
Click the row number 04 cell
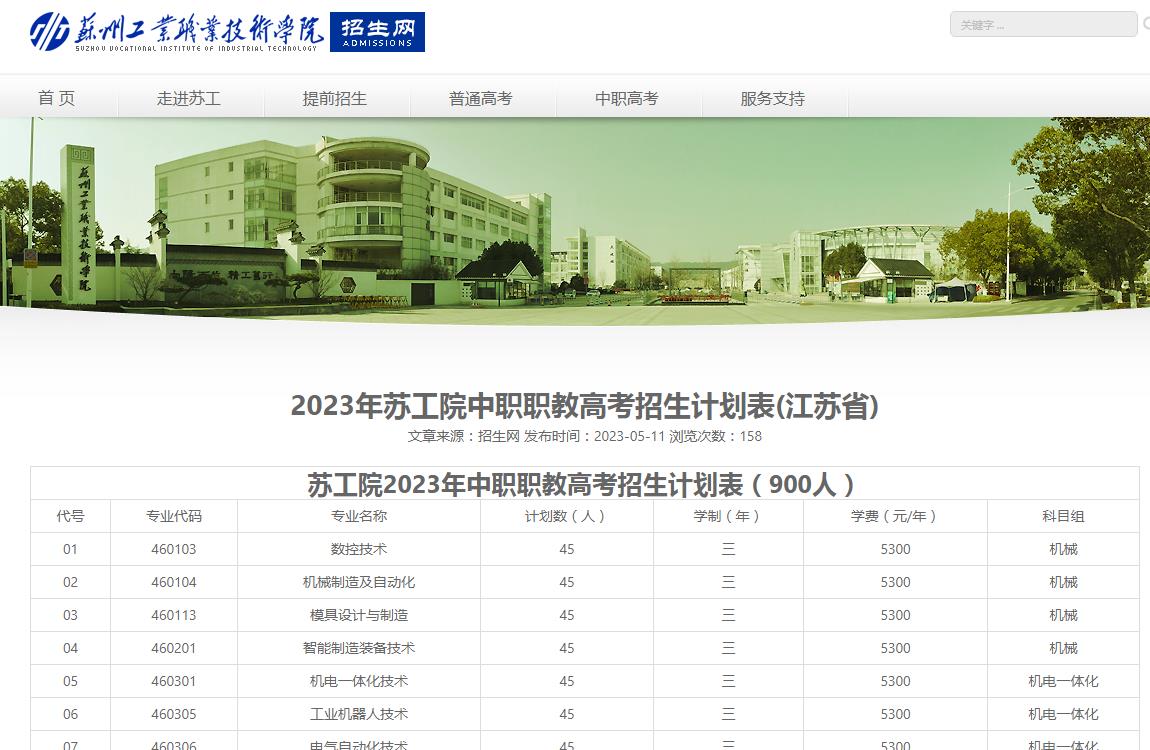[70, 648]
